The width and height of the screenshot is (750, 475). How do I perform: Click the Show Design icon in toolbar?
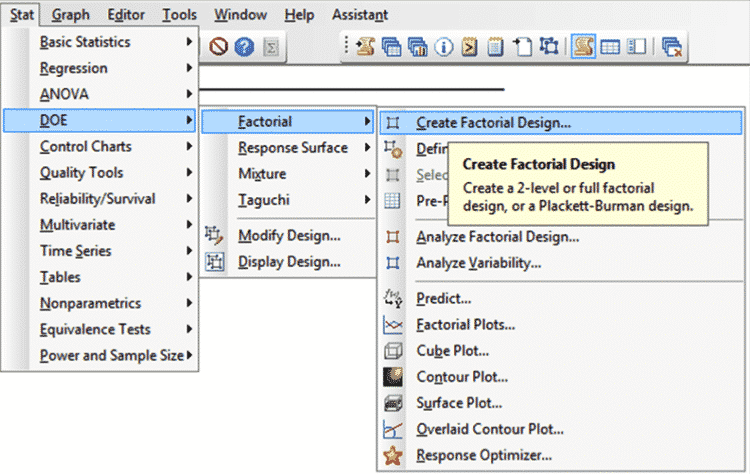pyautogui.click(x=549, y=46)
